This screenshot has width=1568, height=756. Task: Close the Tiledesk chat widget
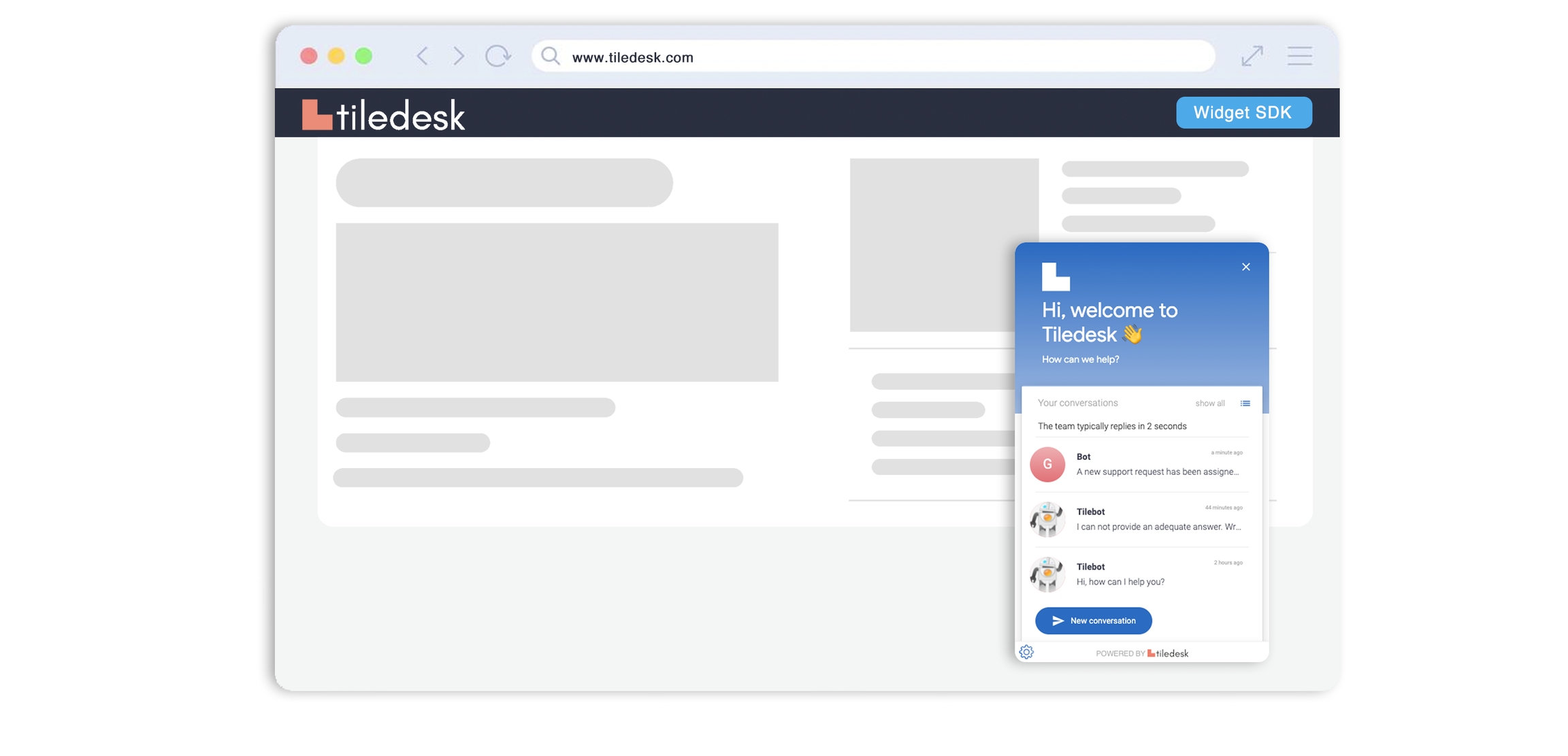pyautogui.click(x=1245, y=267)
